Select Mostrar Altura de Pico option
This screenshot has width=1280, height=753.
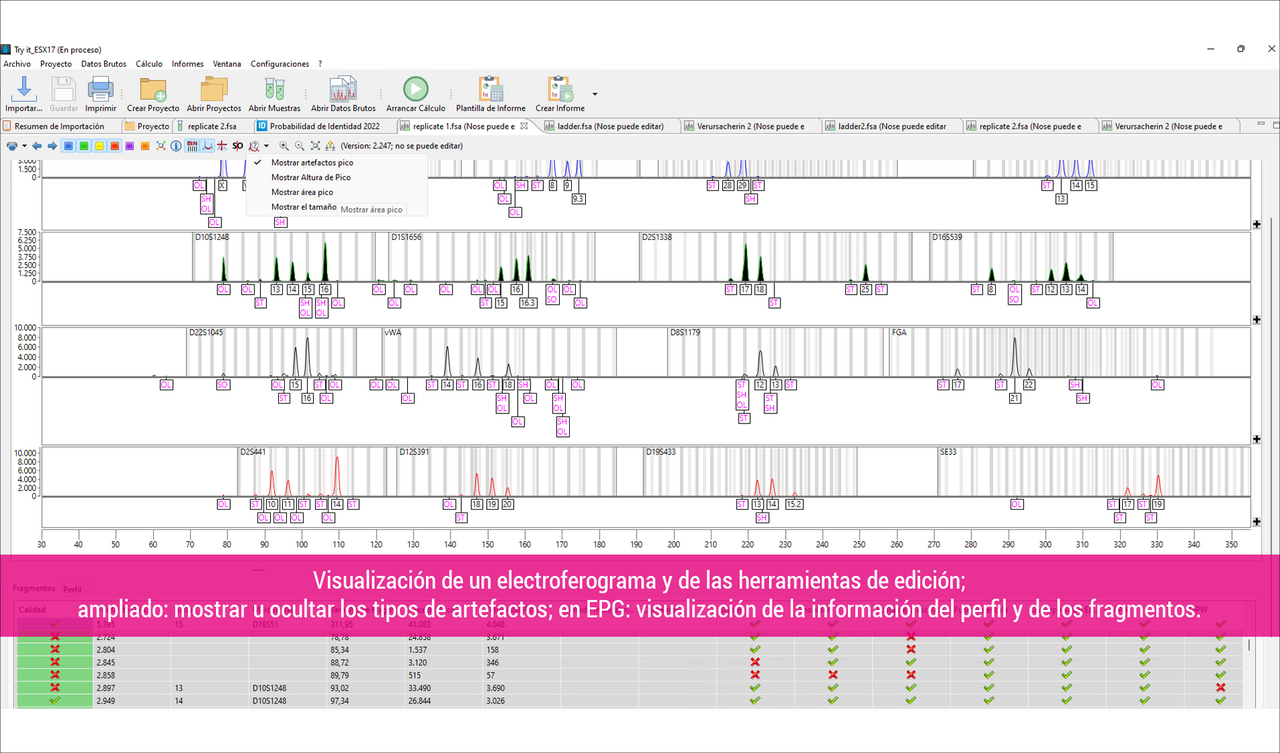click(x=311, y=177)
